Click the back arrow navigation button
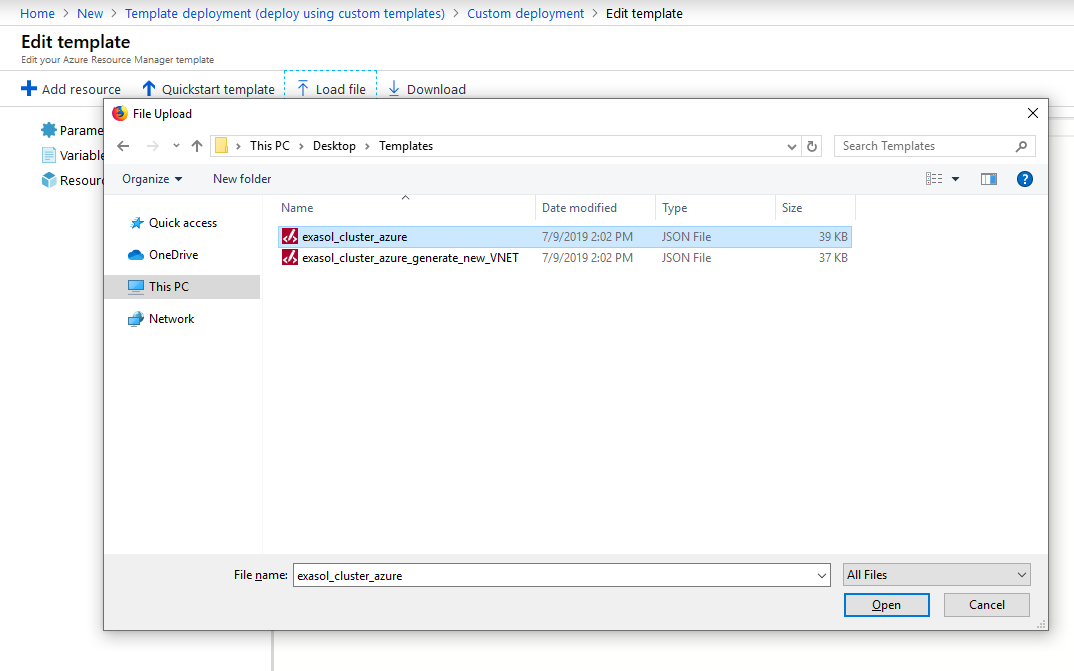 (123, 146)
